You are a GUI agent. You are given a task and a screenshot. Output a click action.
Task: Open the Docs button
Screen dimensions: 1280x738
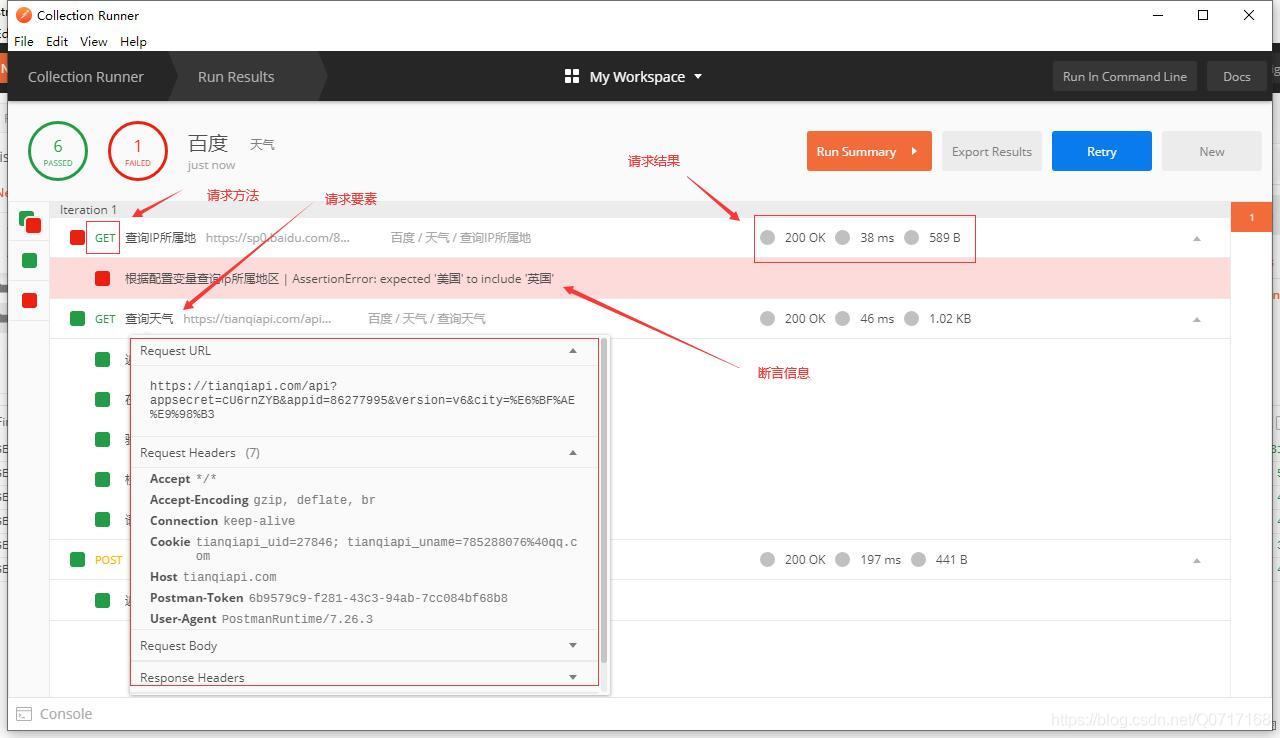(x=1237, y=76)
